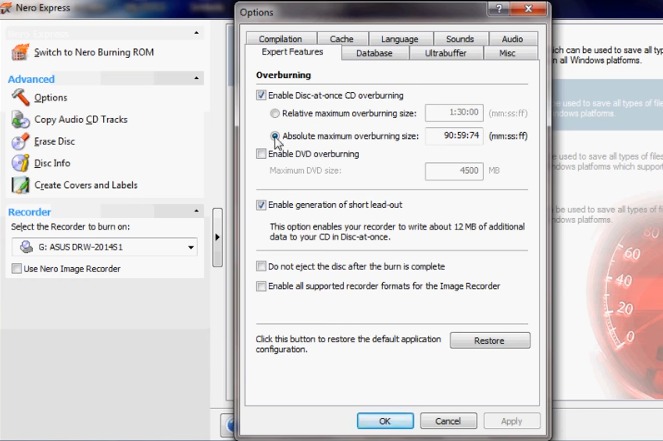This screenshot has height=441, width=663.
Task: Select the Expert Features tab
Action: (293, 52)
